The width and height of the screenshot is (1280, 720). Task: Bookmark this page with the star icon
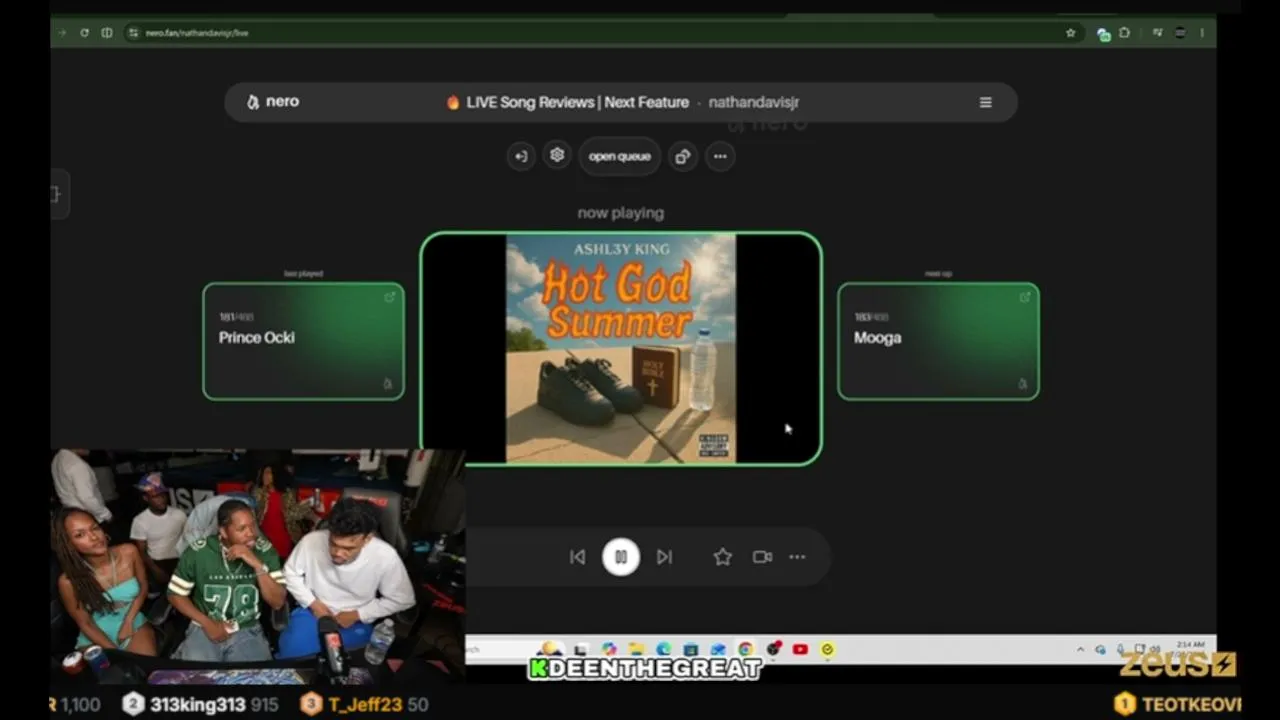(x=1070, y=33)
